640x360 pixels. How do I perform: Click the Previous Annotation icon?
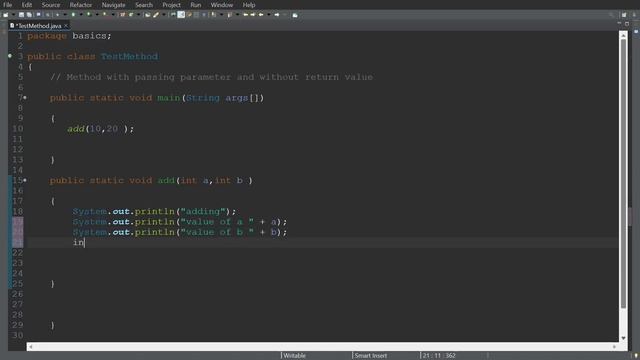(229, 15)
